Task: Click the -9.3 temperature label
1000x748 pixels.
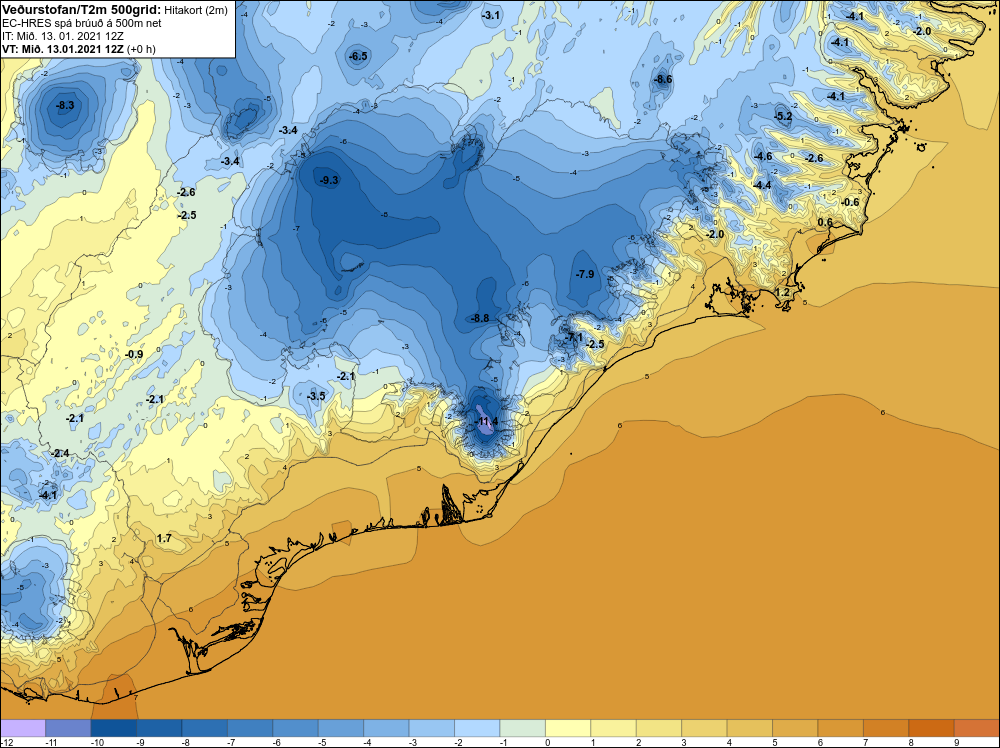Action: click(x=329, y=180)
